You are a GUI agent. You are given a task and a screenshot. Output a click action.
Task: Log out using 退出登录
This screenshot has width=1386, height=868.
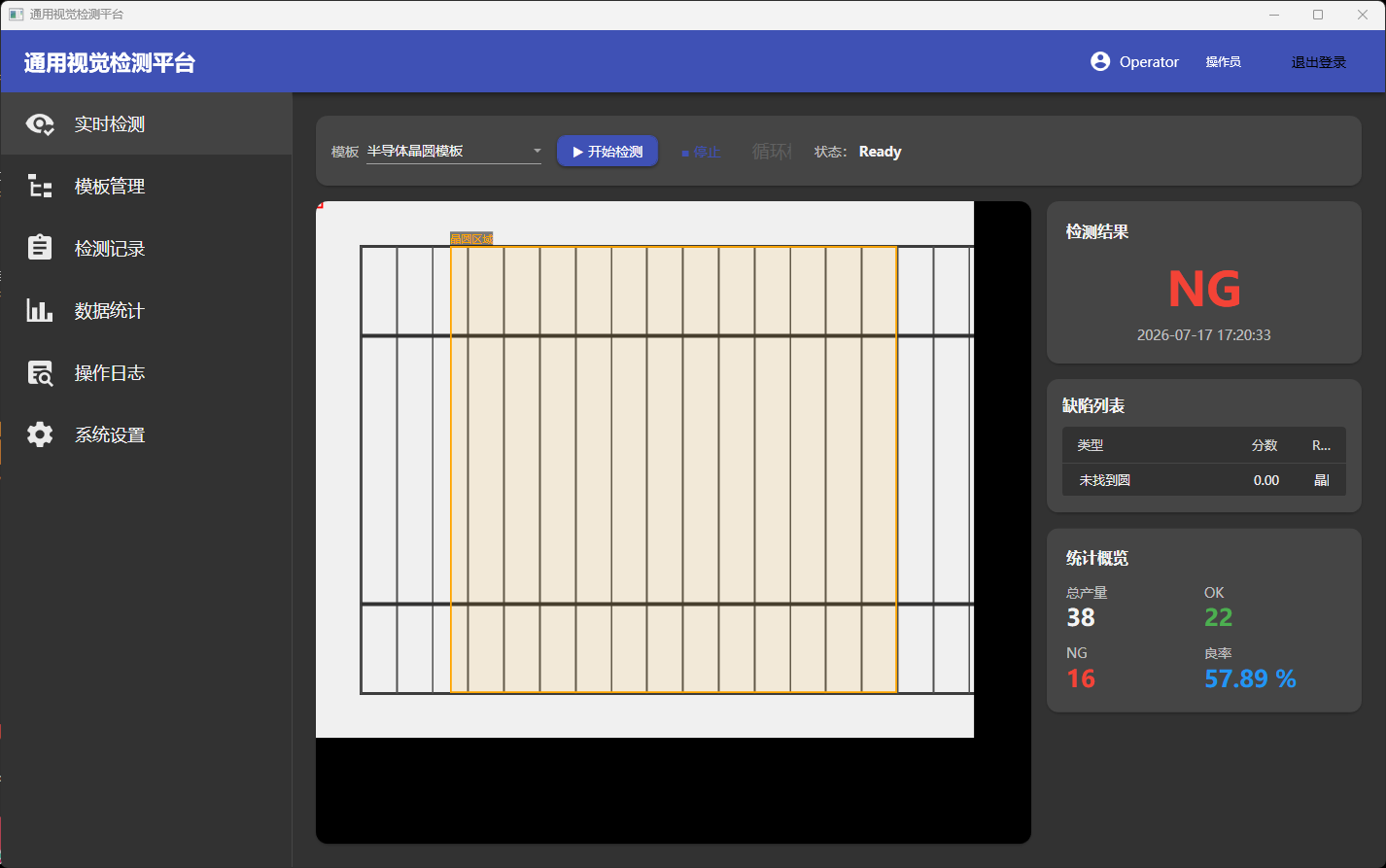click(x=1318, y=62)
